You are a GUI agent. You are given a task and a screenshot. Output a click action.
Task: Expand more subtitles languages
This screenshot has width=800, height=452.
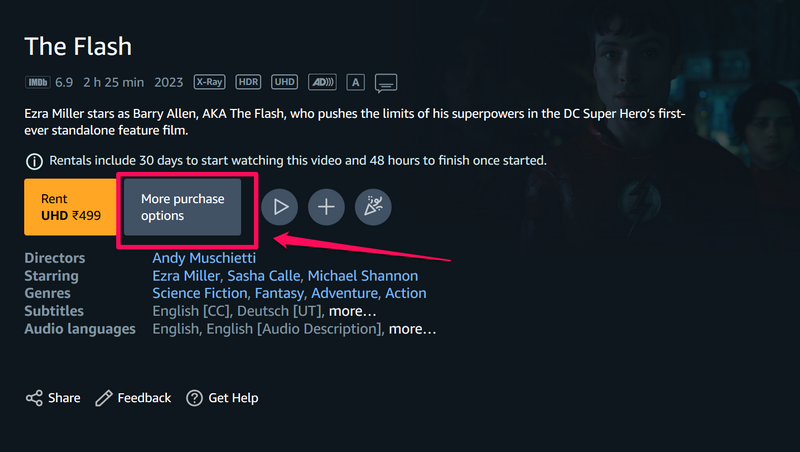(352, 311)
